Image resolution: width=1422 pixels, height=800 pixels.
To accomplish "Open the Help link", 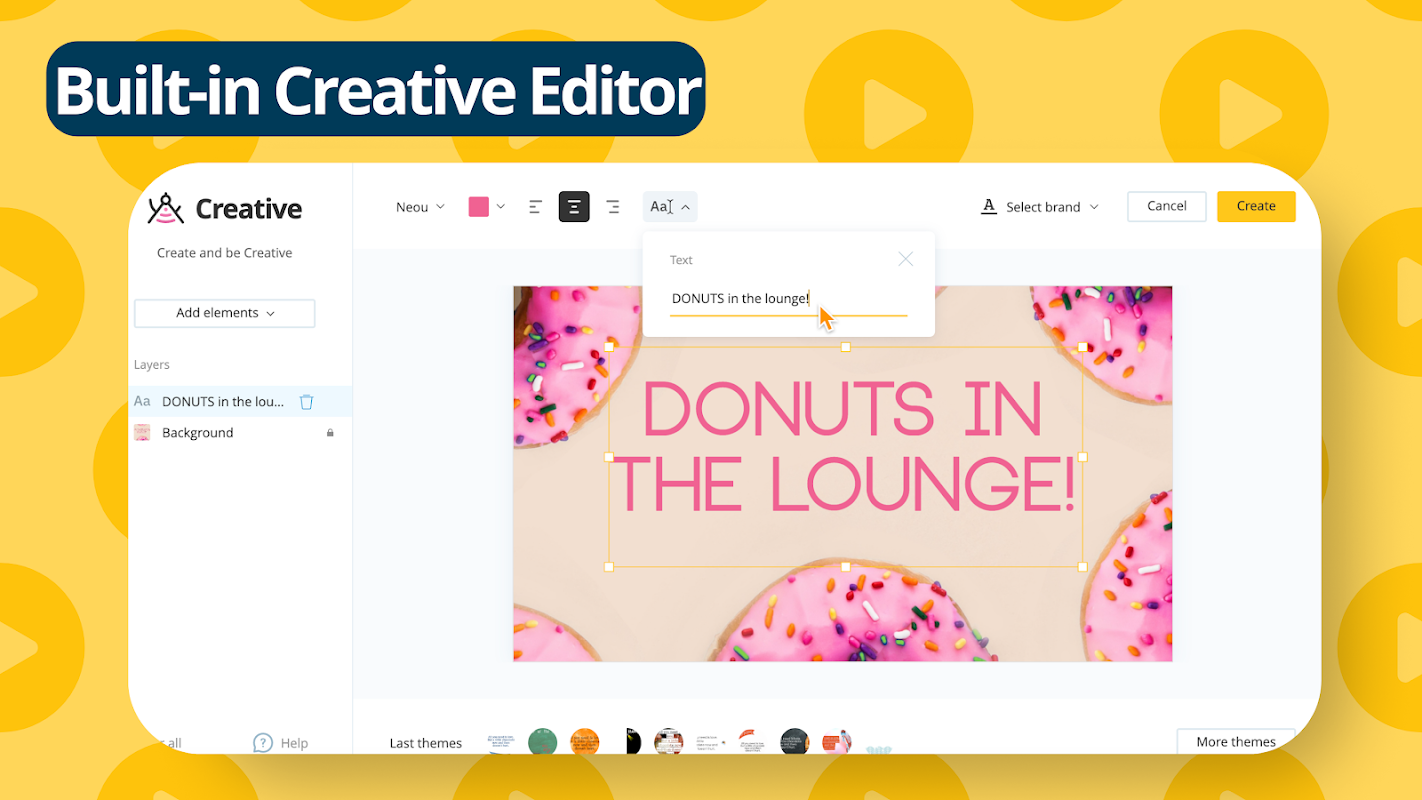I will 294,743.
